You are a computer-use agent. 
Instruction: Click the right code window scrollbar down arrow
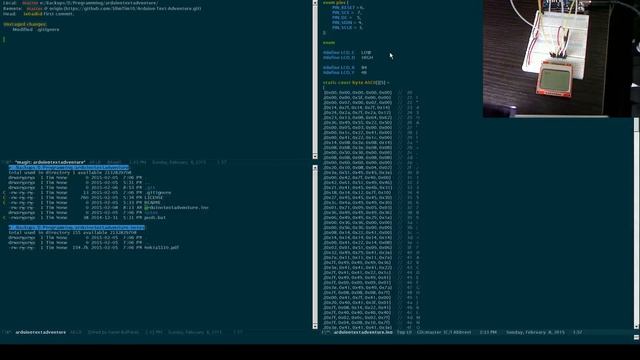pos(636,326)
